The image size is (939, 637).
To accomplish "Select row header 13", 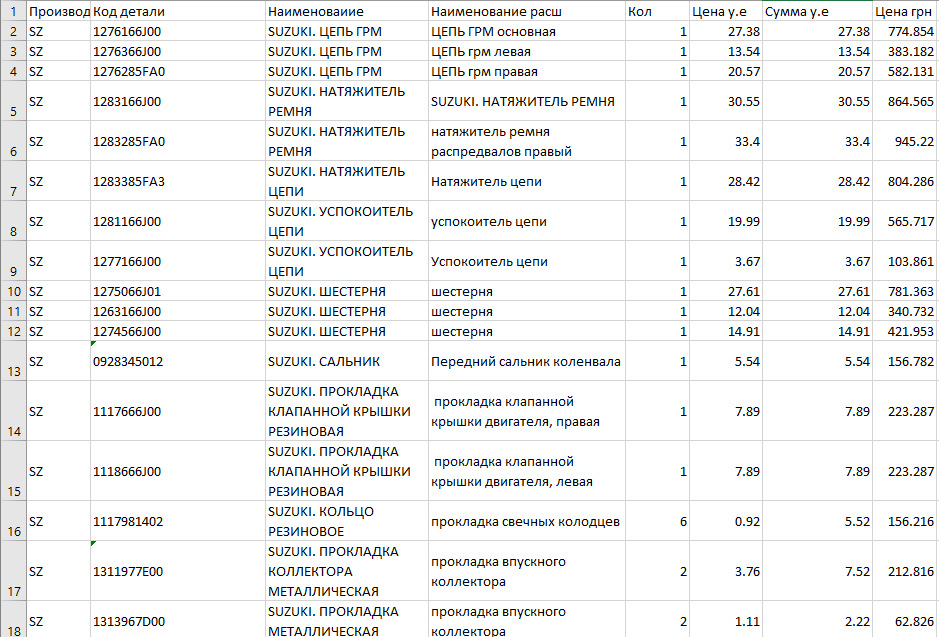I will tap(13, 361).
